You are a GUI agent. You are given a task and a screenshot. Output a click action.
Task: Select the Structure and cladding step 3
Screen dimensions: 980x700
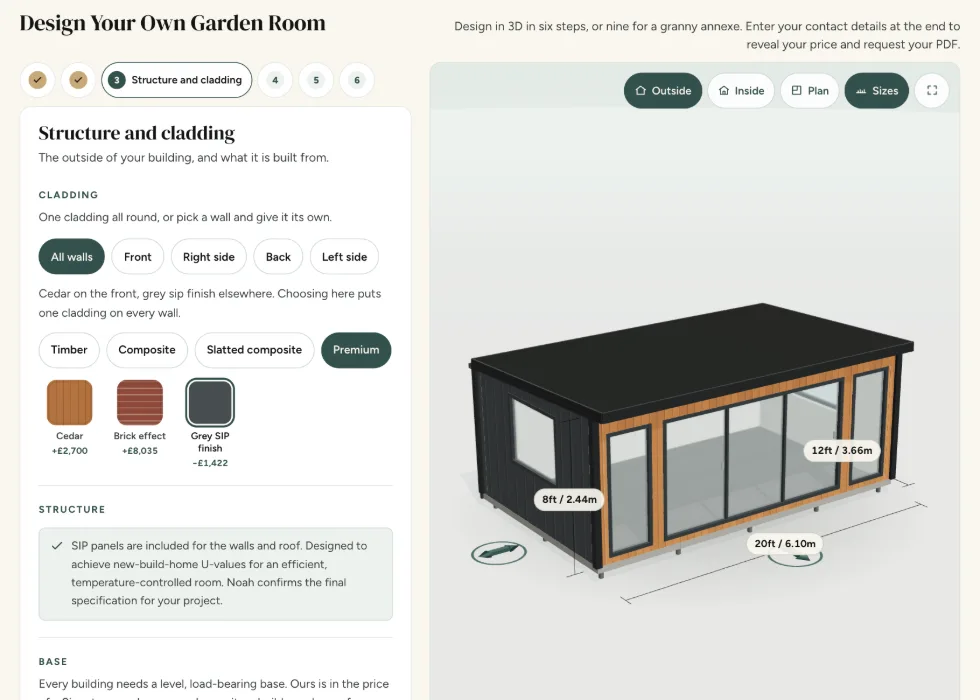(177, 80)
